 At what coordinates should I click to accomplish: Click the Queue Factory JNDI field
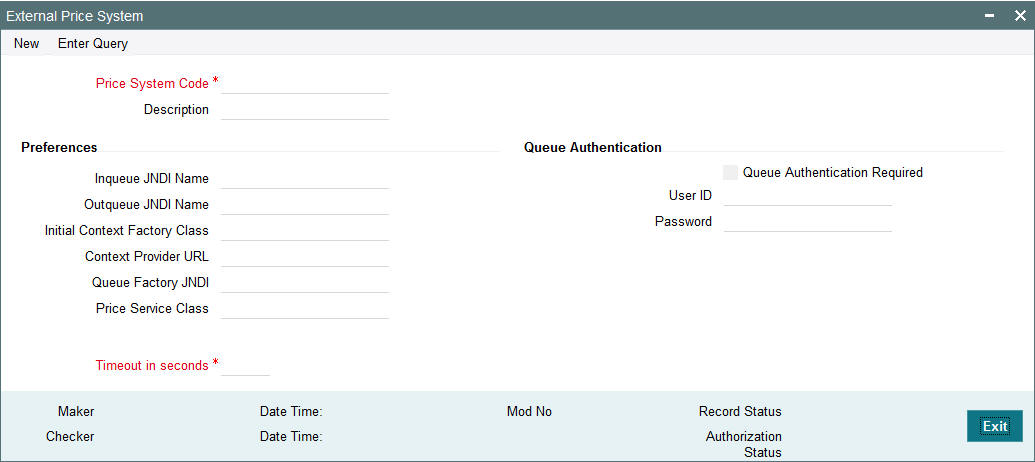[x=305, y=282]
